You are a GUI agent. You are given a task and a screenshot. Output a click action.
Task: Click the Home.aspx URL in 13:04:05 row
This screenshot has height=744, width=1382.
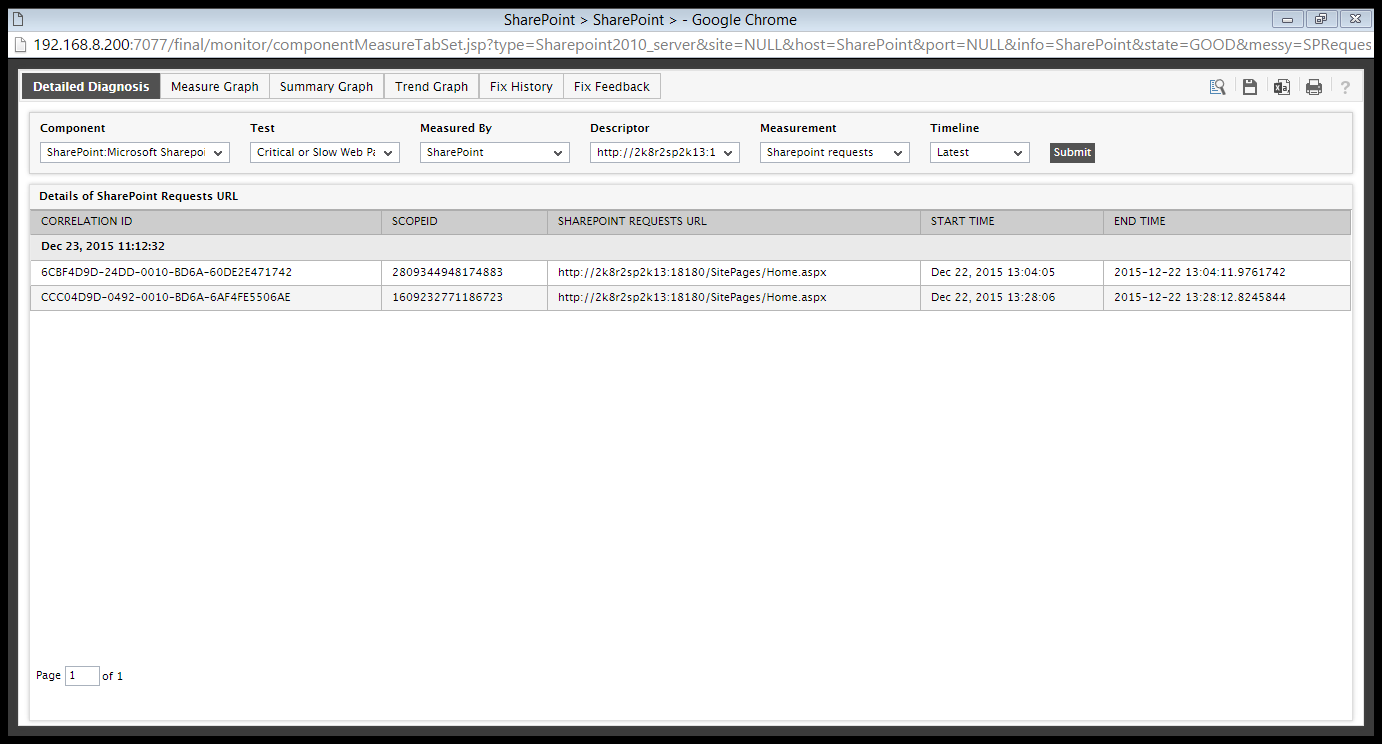[x=692, y=272]
